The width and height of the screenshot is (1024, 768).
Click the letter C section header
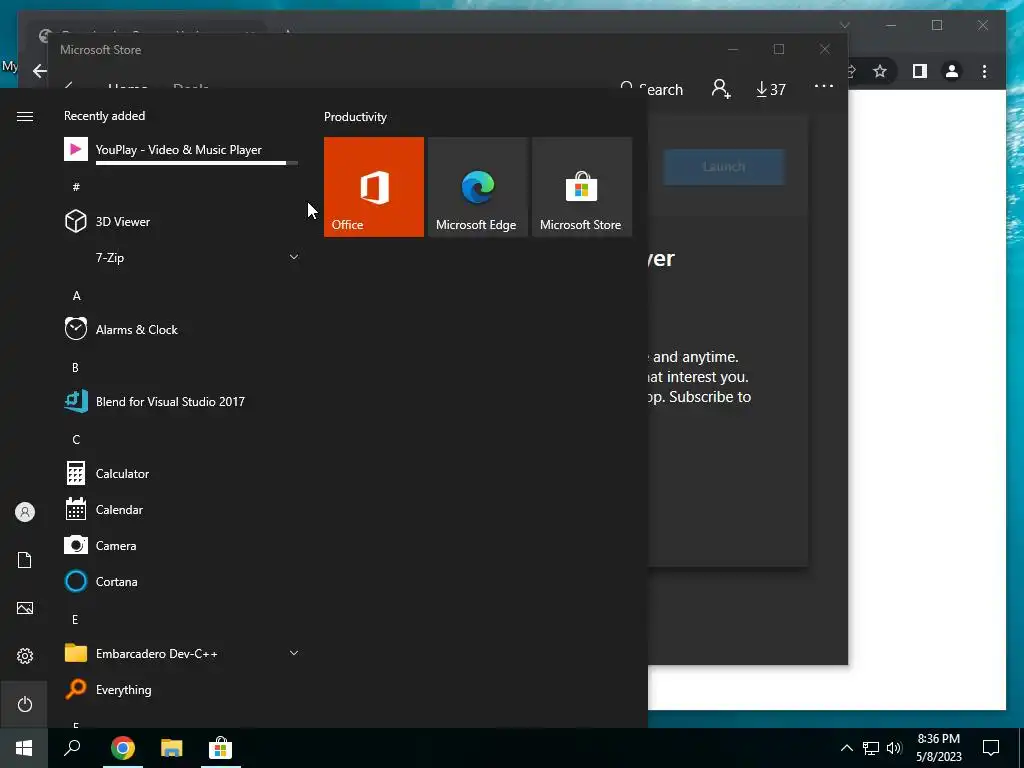click(x=76, y=440)
